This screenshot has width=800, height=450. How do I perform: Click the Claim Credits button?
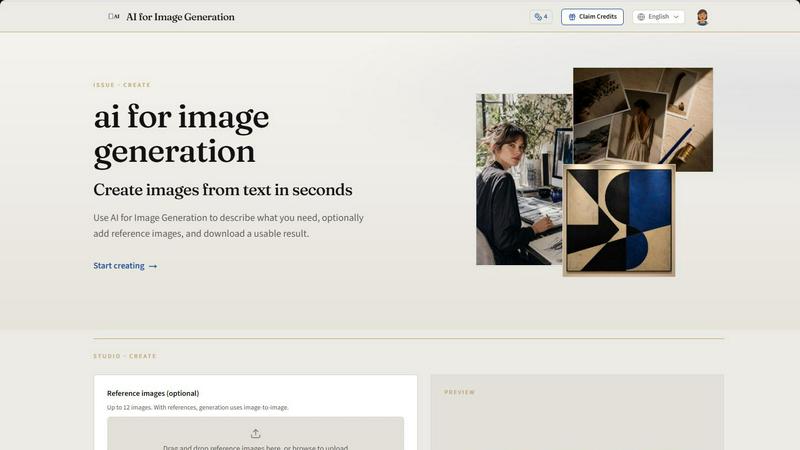click(592, 17)
